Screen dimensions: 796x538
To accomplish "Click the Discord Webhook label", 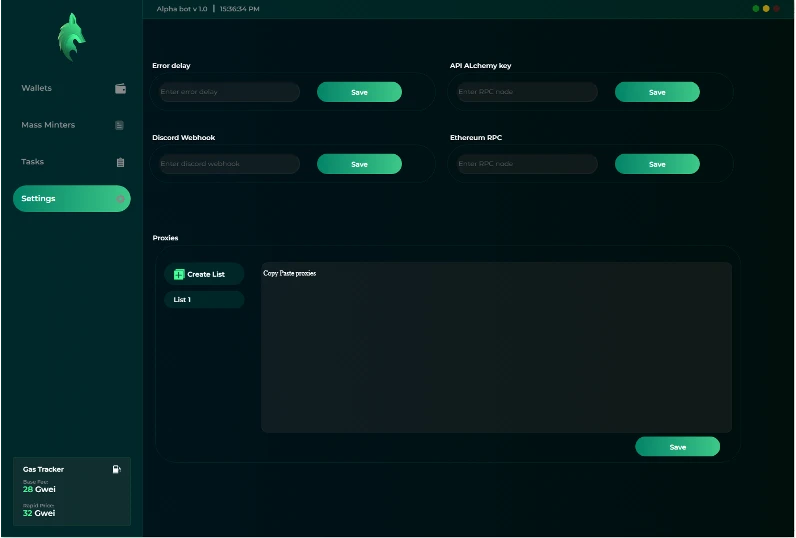I will point(184,138).
